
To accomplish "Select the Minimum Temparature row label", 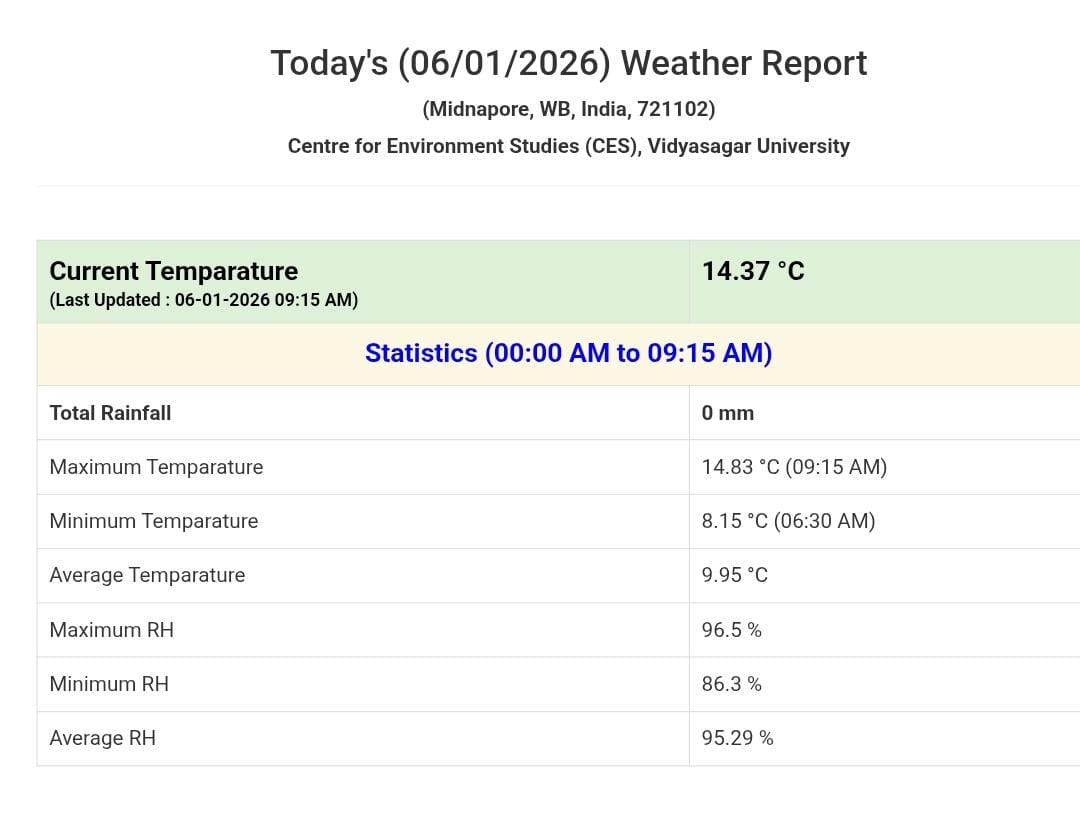I will [x=154, y=521].
